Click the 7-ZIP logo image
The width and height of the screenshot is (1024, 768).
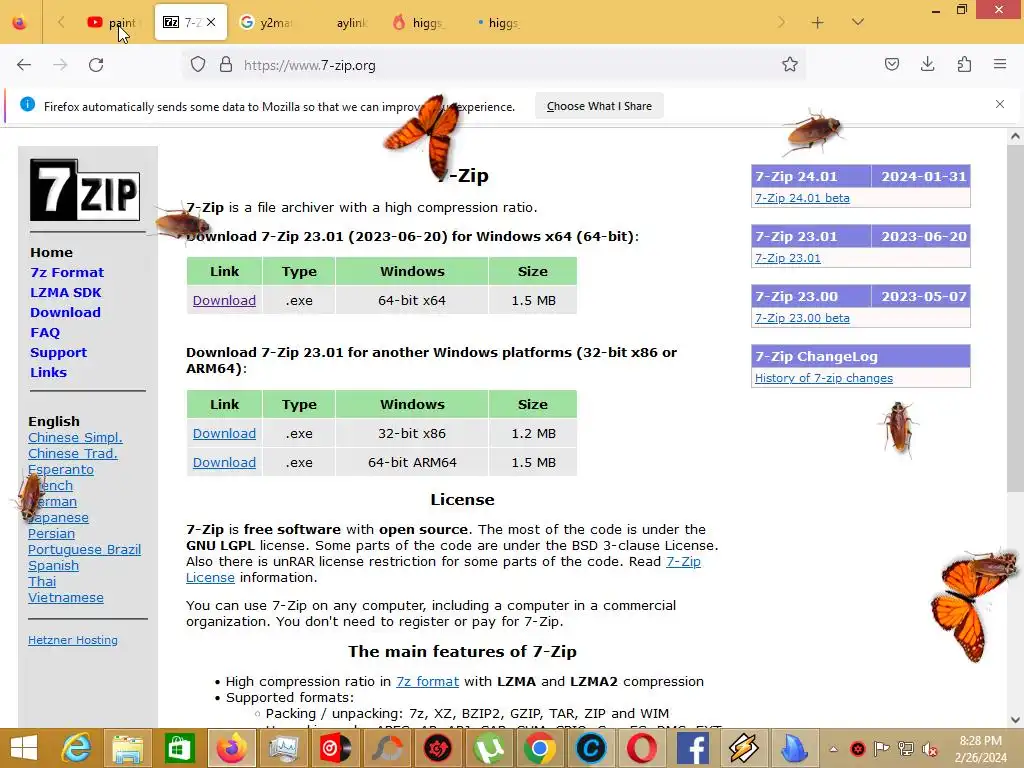[85, 190]
